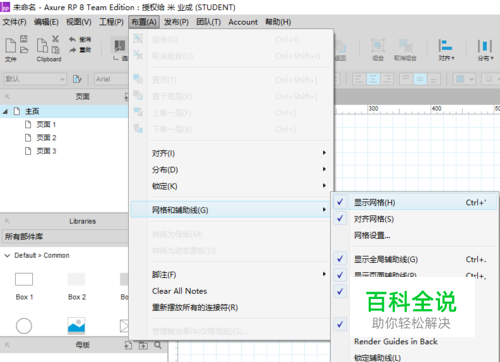The width and height of the screenshot is (500, 362).
Task: Click the redo arrow (重做) icon
Action: point(72,50)
